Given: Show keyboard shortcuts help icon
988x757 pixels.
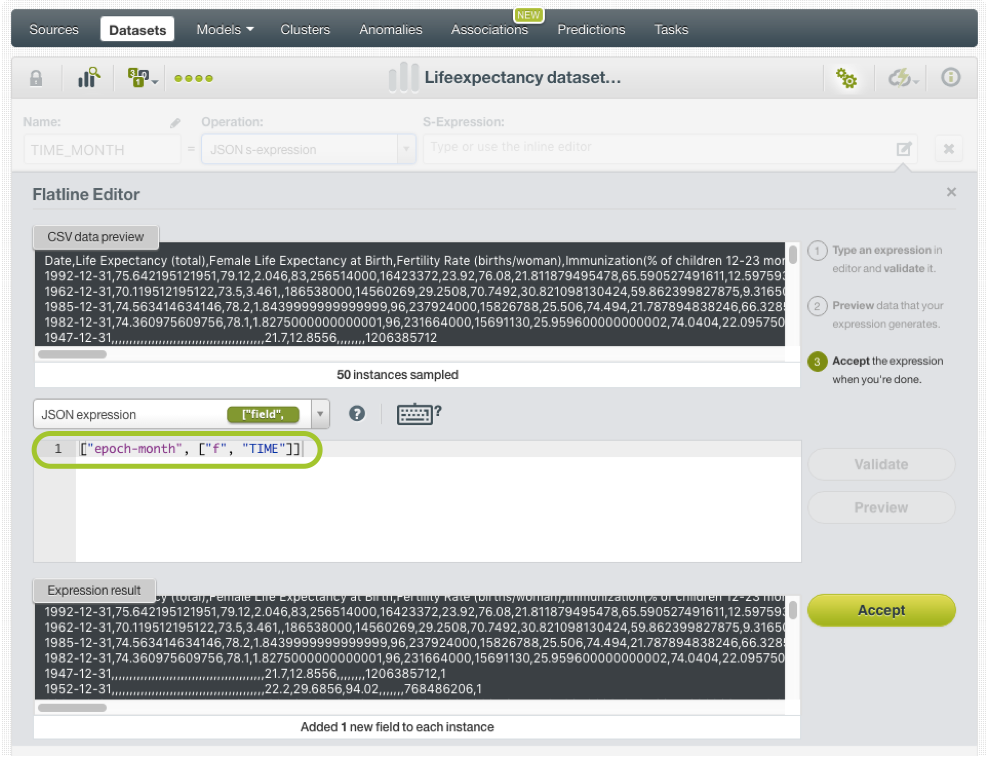Looking at the screenshot, I should pos(418,414).
